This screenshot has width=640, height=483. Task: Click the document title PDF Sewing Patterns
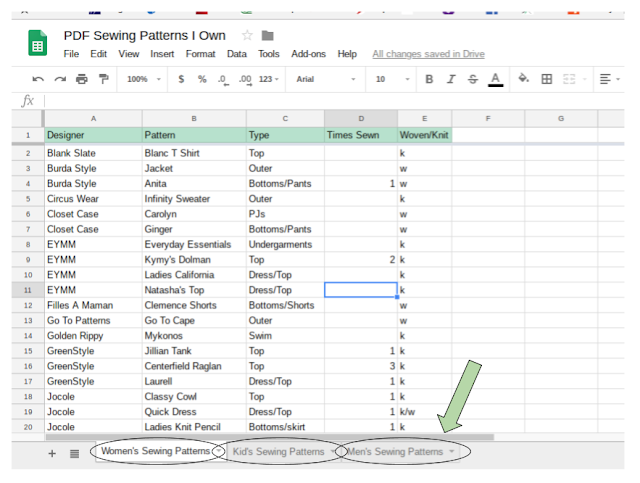pyautogui.click(x=144, y=36)
